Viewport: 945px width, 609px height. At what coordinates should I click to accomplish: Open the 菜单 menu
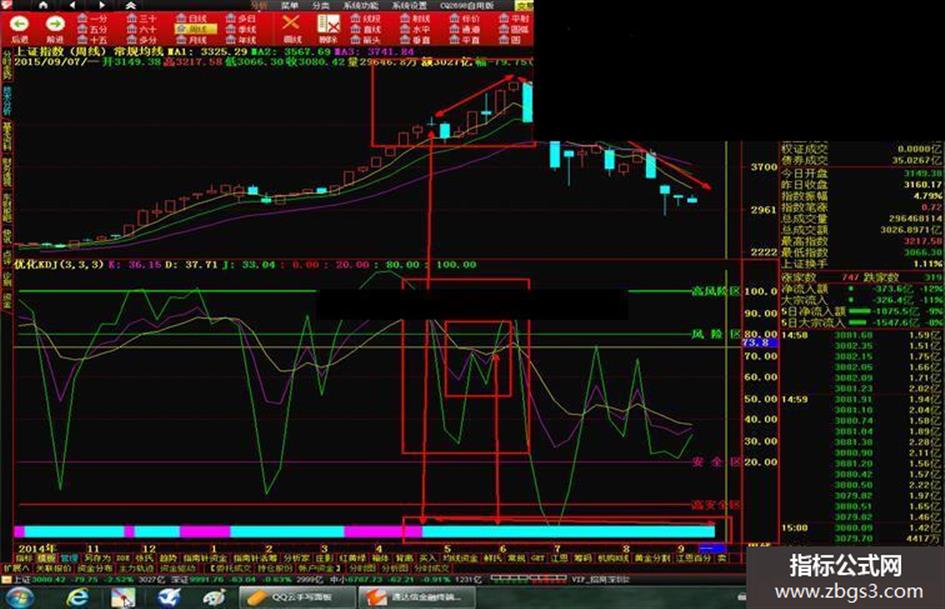click(x=289, y=5)
